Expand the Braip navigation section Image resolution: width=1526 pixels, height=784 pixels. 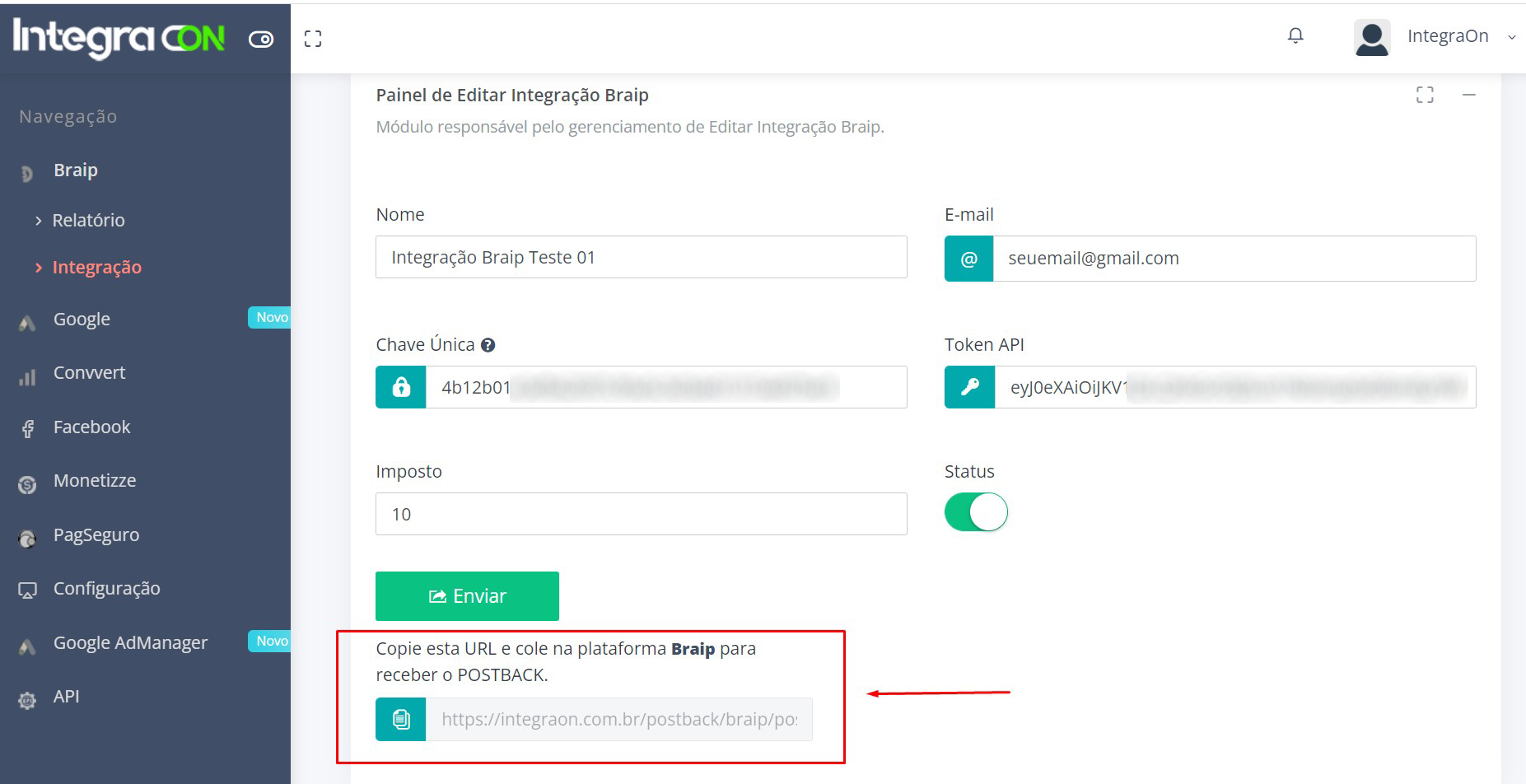pyautogui.click(x=76, y=170)
